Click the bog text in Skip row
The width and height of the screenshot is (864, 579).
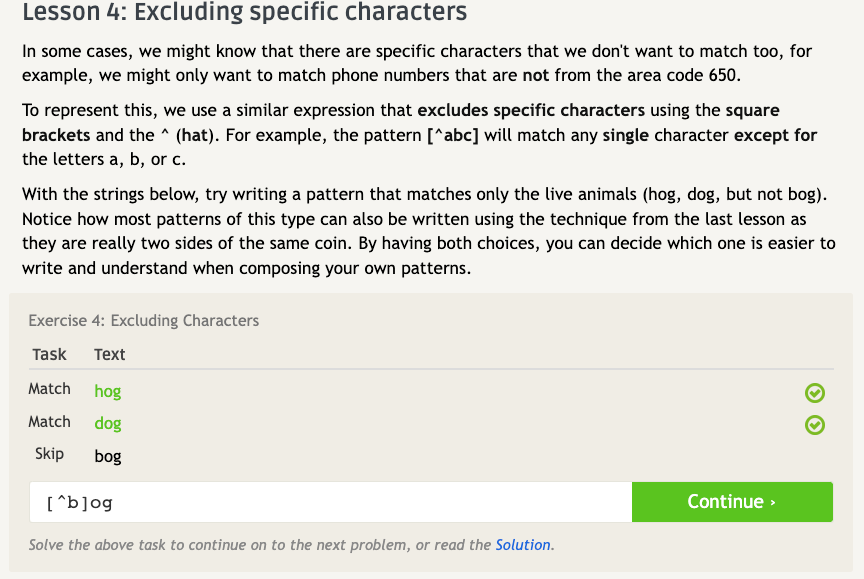coord(108,456)
